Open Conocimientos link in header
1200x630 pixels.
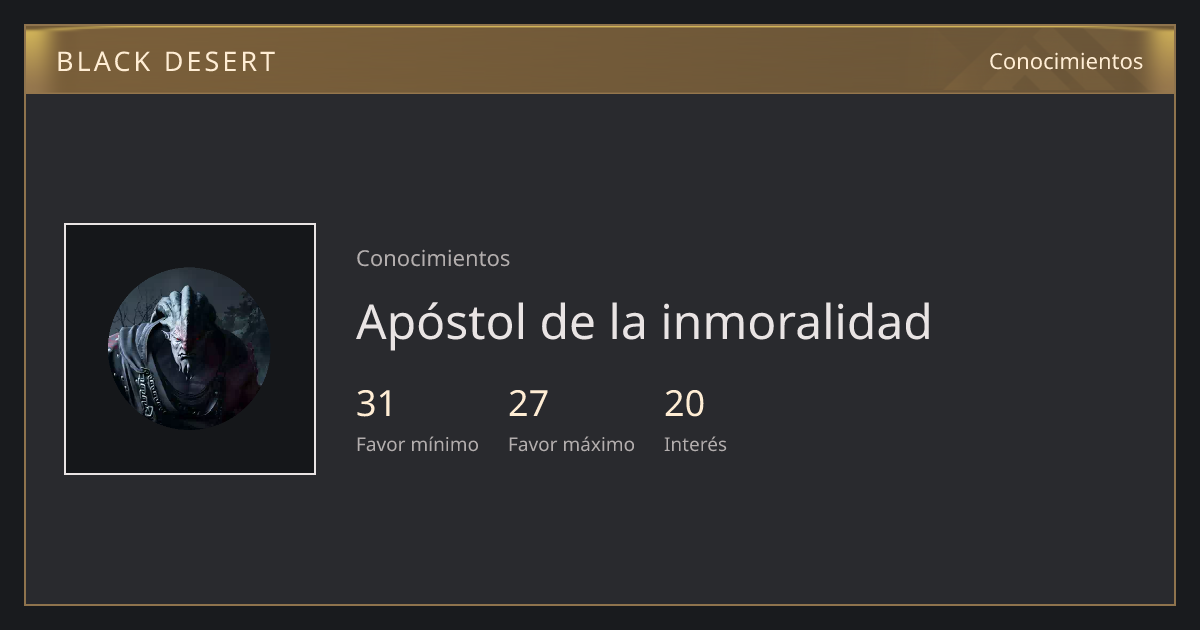1066,61
